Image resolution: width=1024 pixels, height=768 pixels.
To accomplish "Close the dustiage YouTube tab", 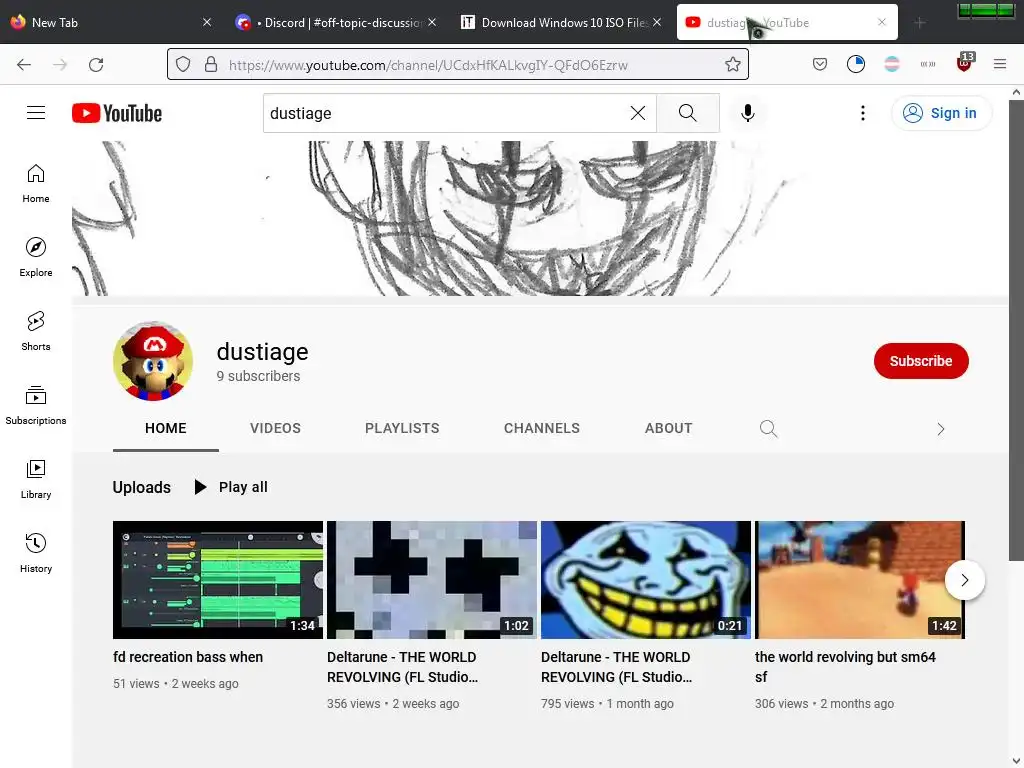I will pyautogui.click(x=882, y=22).
